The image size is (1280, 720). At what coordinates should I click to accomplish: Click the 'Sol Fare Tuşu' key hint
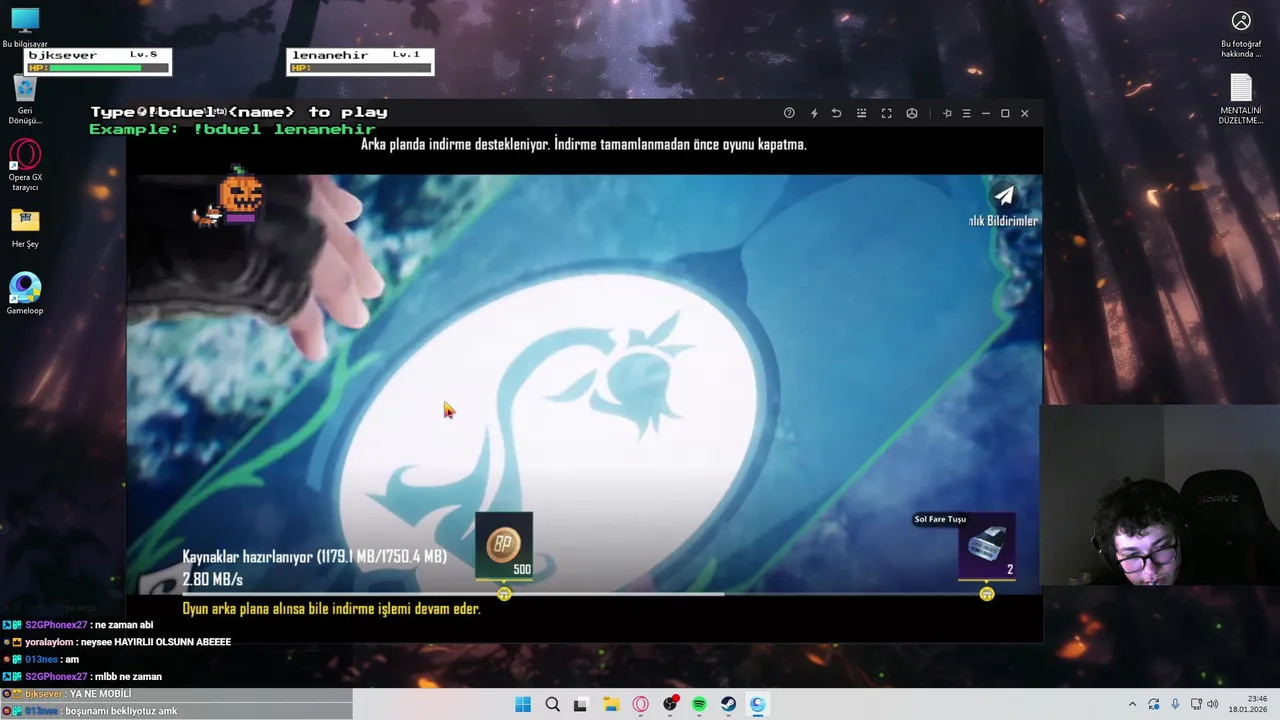940,519
